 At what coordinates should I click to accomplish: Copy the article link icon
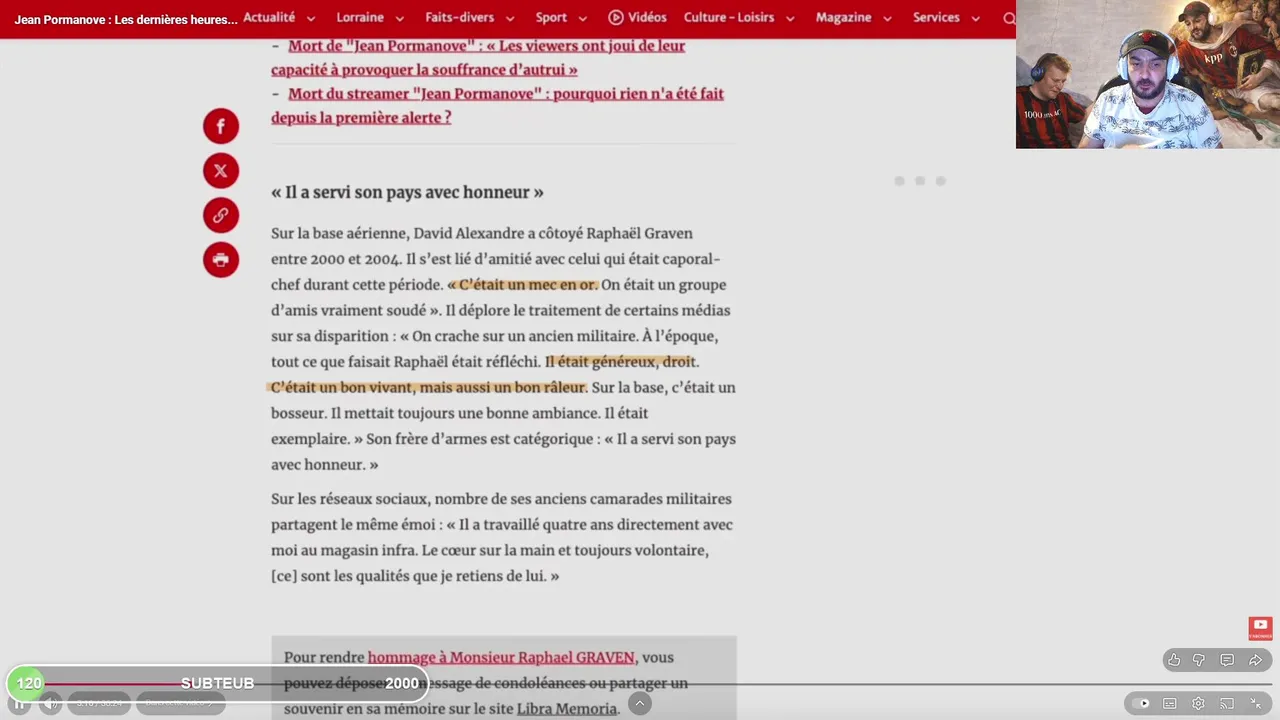click(221, 215)
